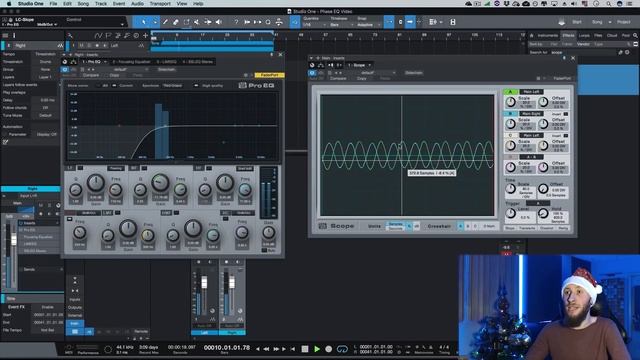
Task: Click the green Play button
Action: coord(317,349)
